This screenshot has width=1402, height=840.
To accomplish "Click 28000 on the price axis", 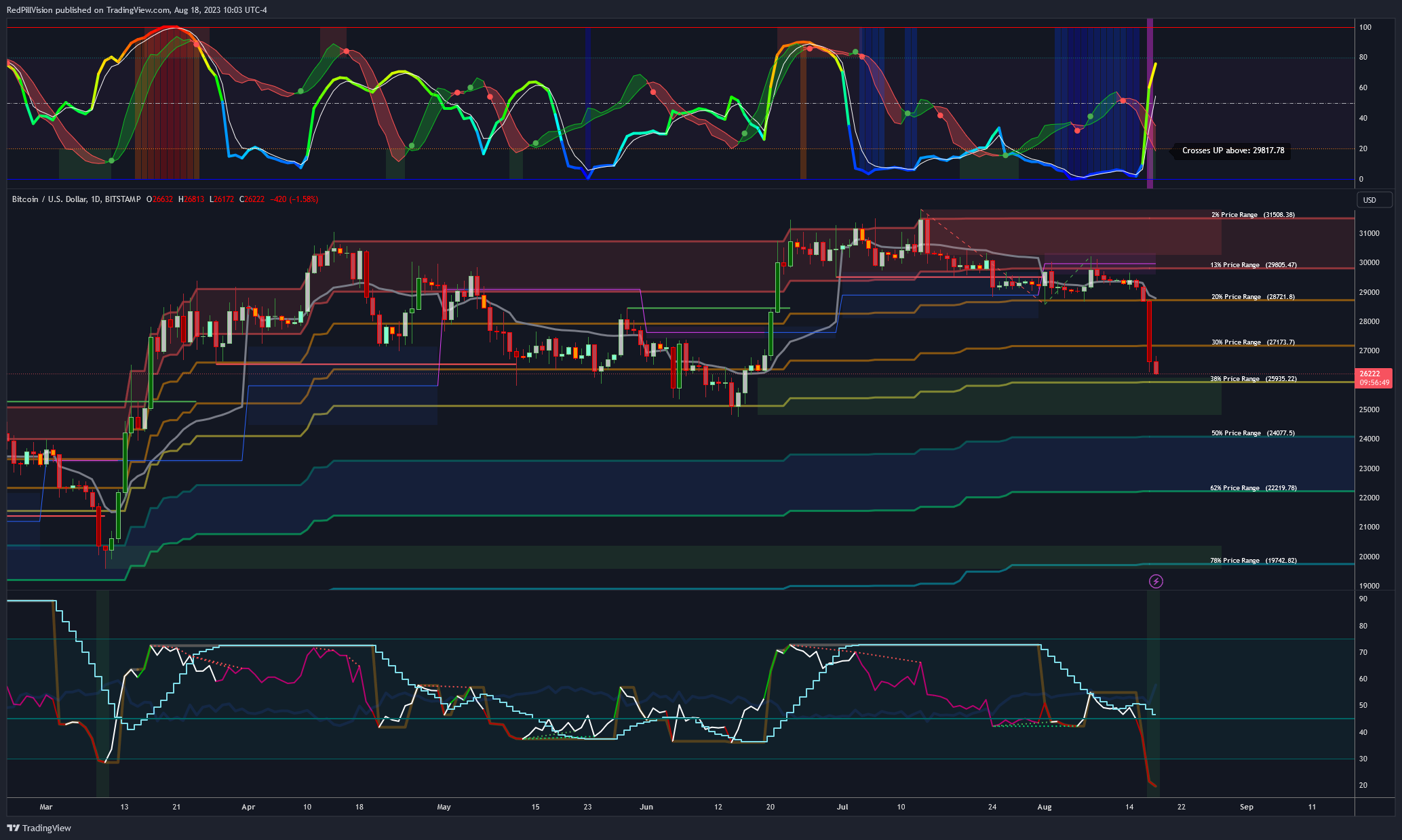I will click(1369, 321).
